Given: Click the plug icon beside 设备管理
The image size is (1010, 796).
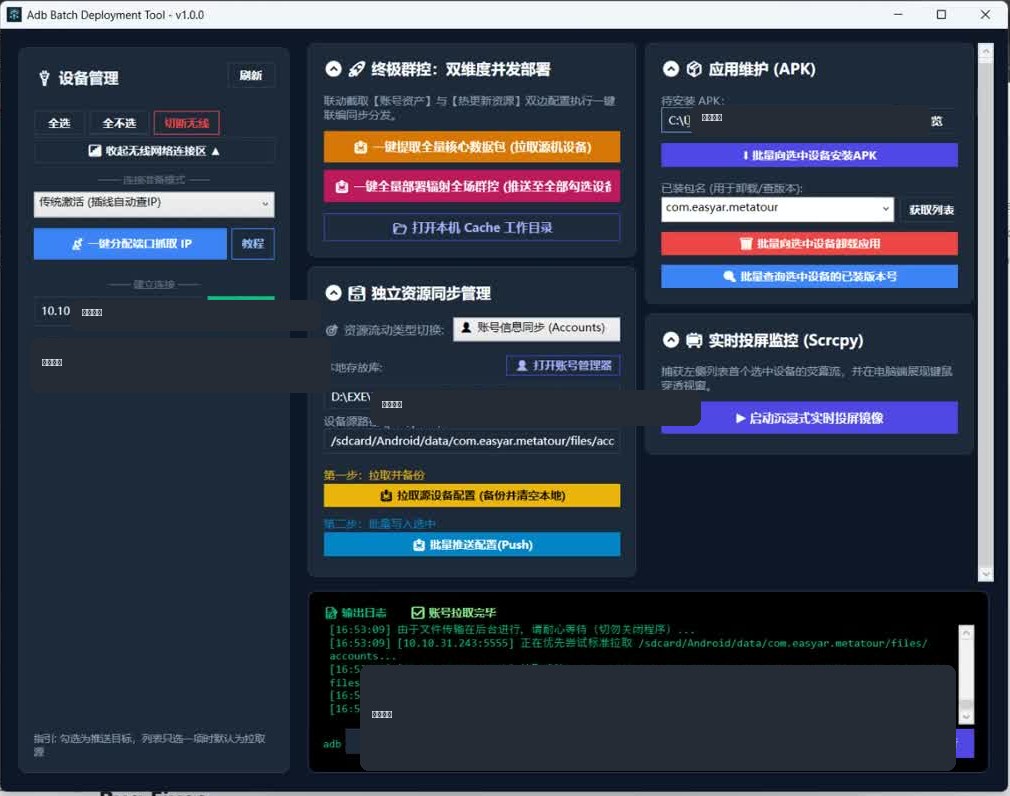Looking at the screenshot, I should pyautogui.click(x=44, y=79).
